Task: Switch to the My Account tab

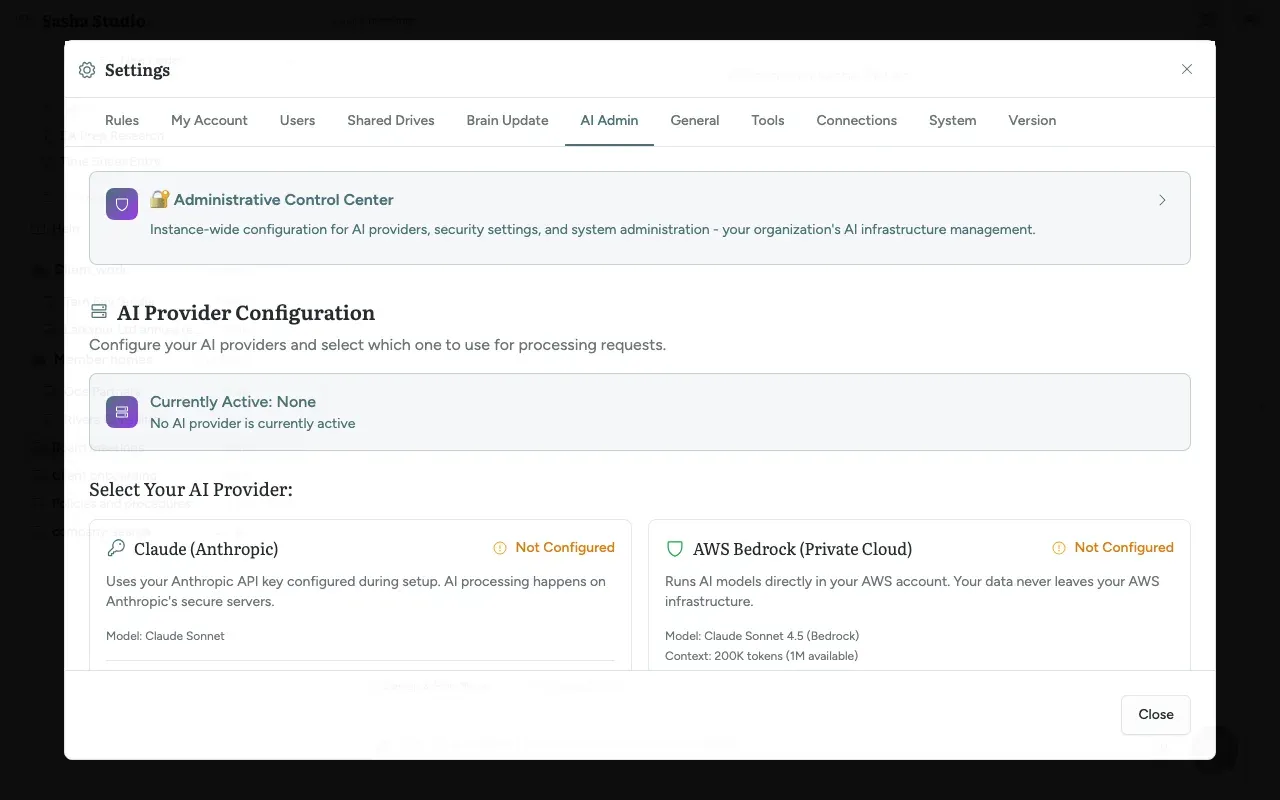Action: click(209, 120)
